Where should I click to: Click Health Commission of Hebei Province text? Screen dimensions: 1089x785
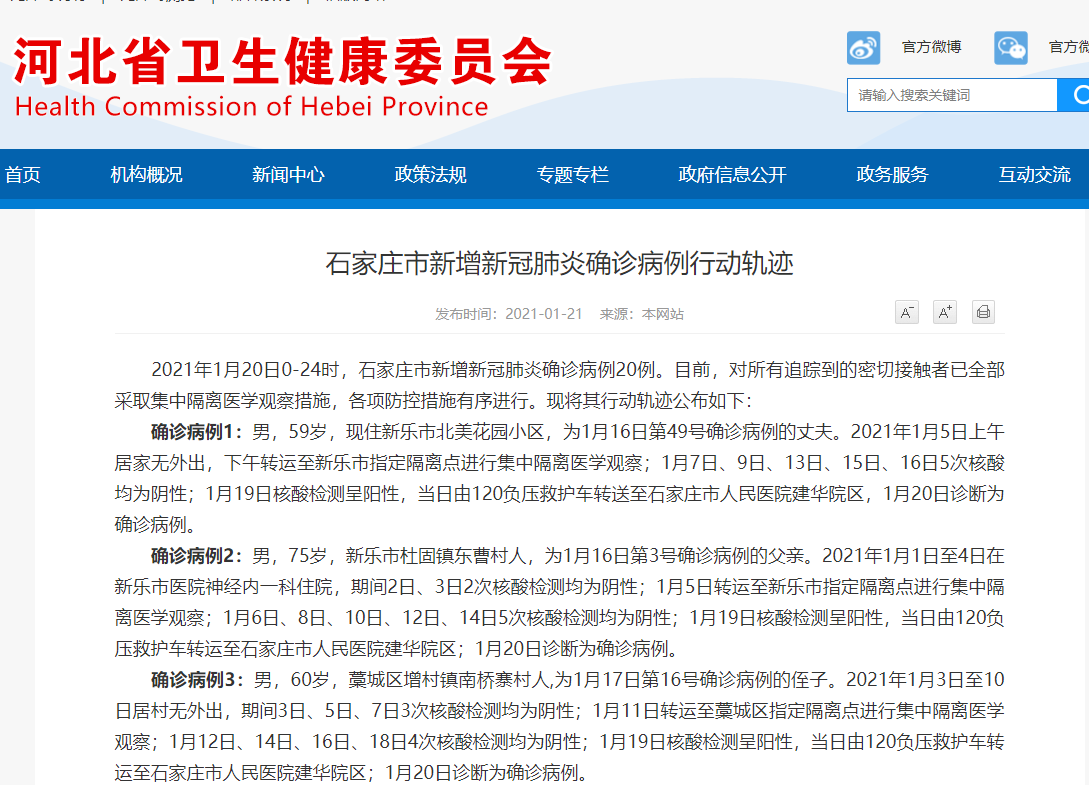click(x=251, y=106)
